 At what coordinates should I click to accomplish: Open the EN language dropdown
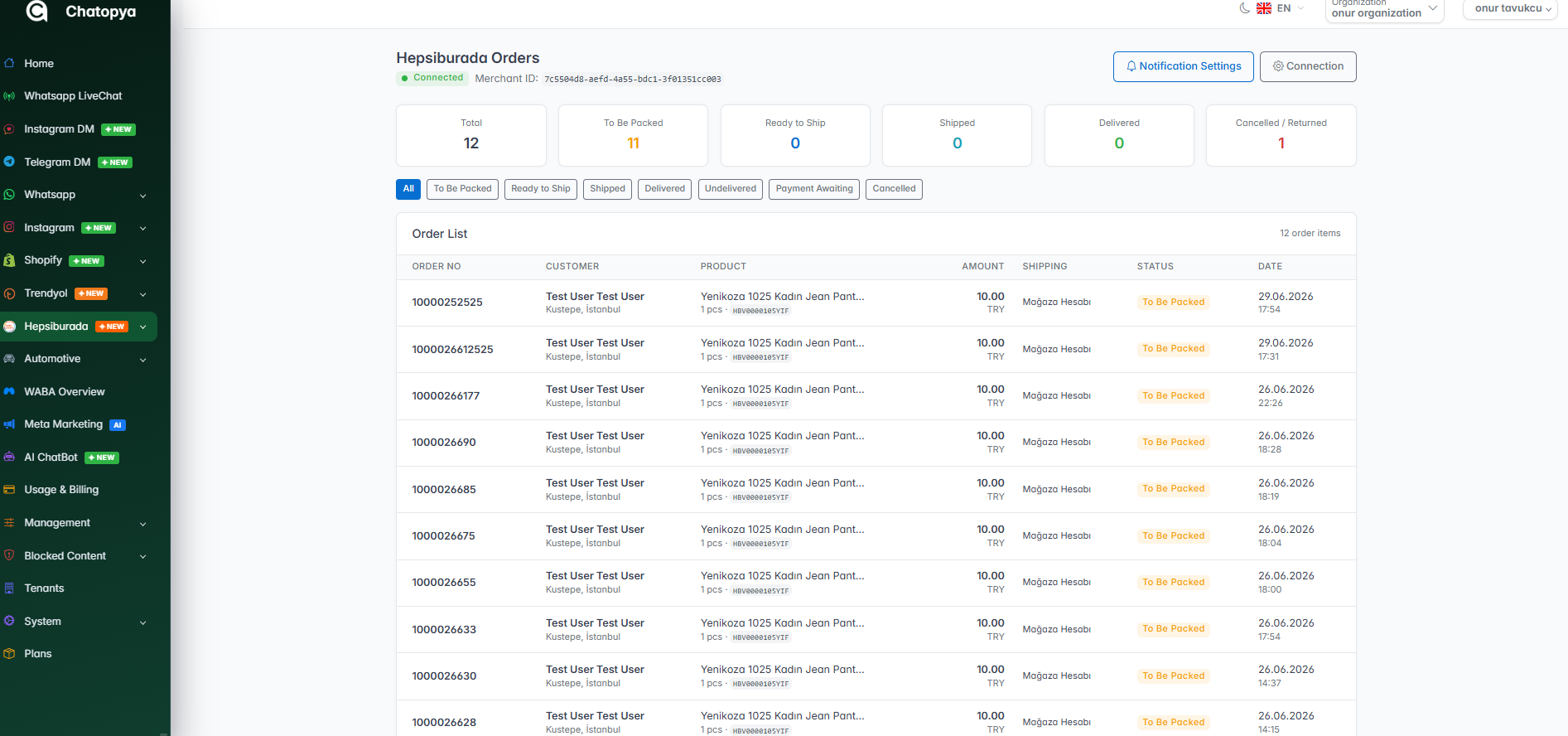1281,8
